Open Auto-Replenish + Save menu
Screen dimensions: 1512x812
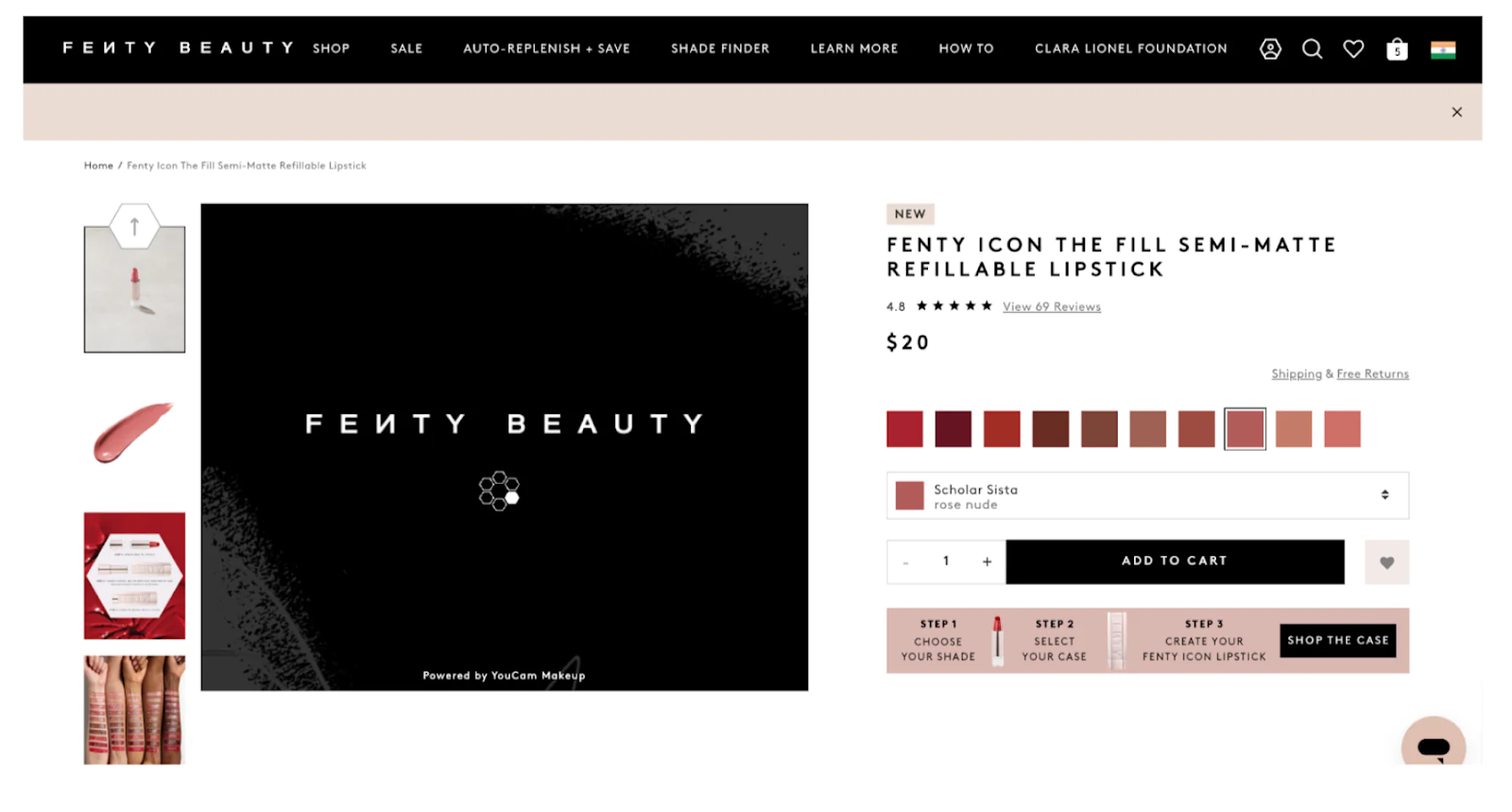point(546,48)
